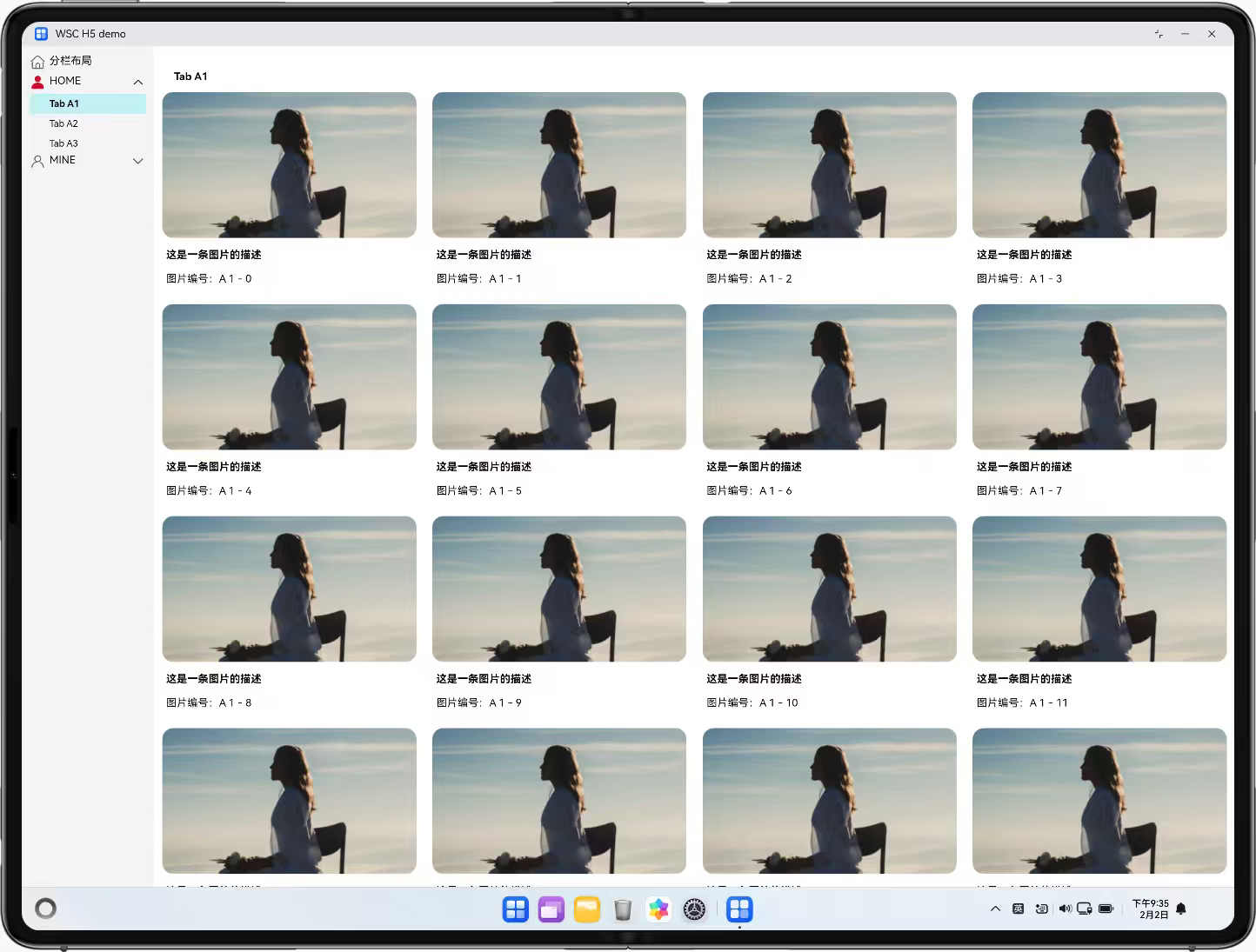Collapse the HOME section chevron
Image resolution: width=1256 pixels, height=952 pixels.
click(x=137, y=82)
